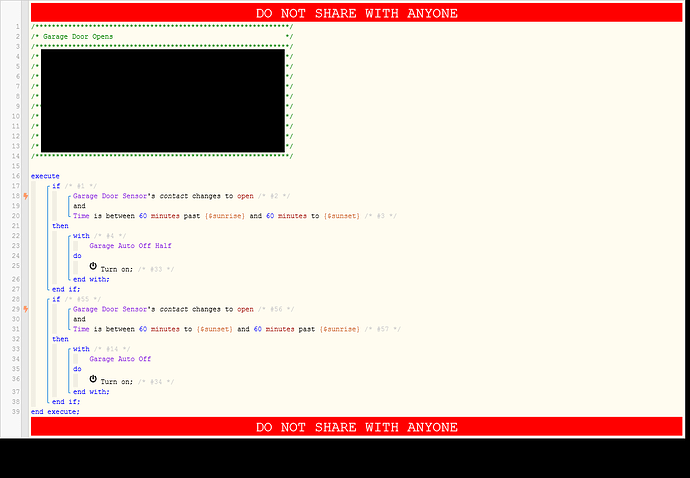Click the {$sunrise} variable on line 20
Screen dimensions: 690x478
click(x=224, y=216)
